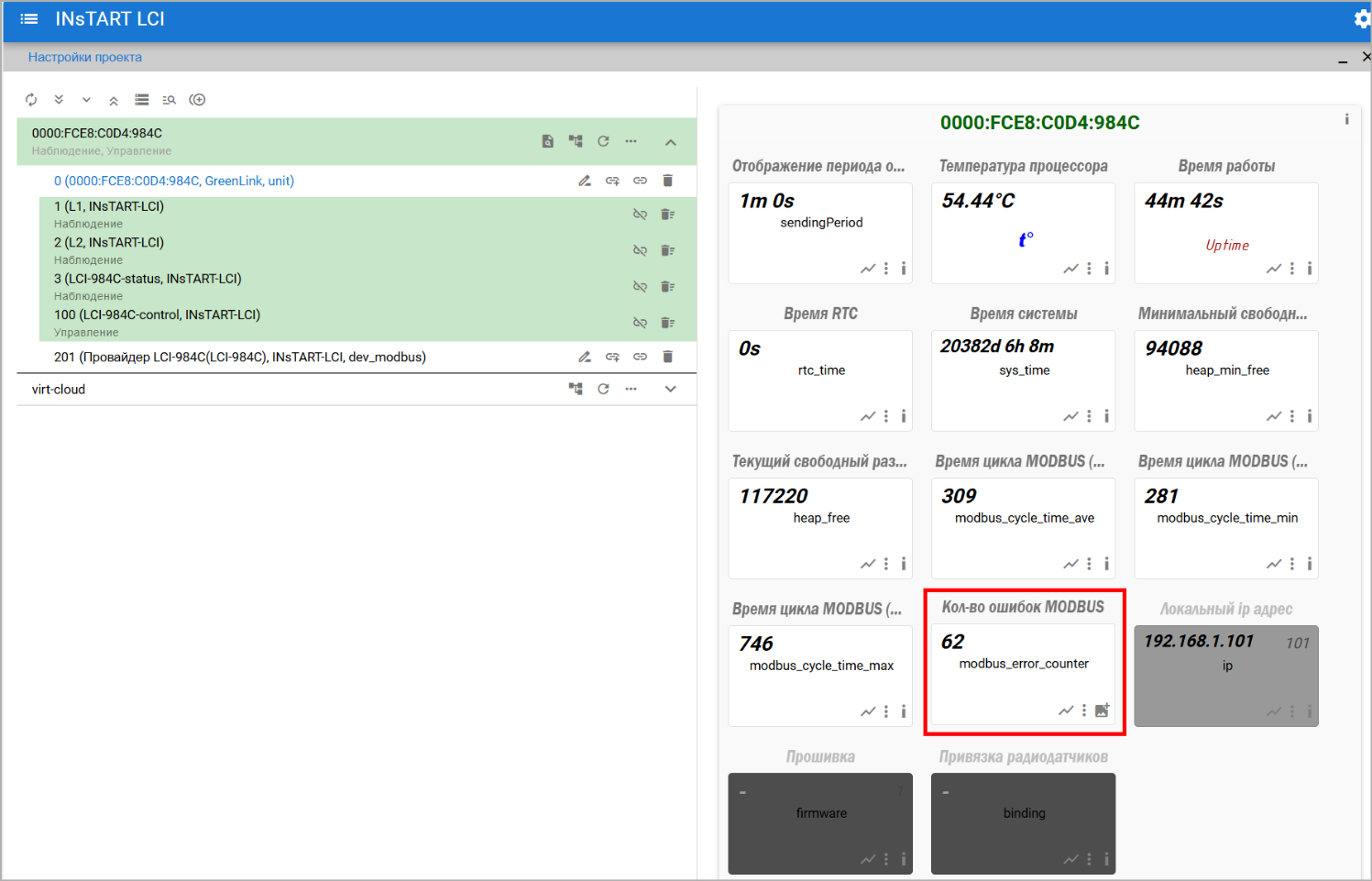
Task: Delete the GreenLink unit row
Action: point(667,181)
